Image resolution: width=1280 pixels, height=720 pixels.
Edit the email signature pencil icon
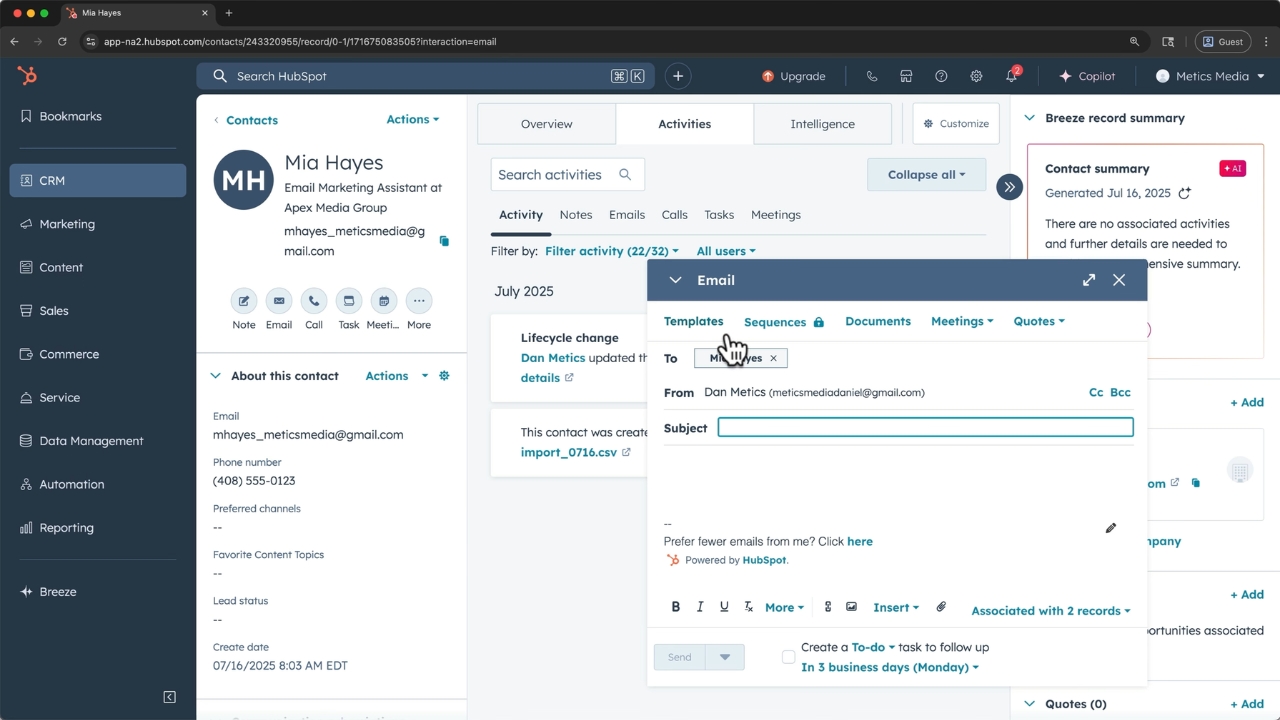(1111, 528)
